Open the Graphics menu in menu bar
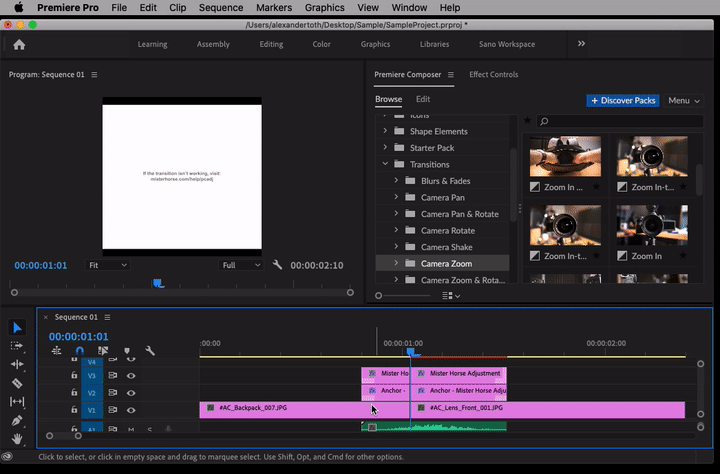 325,8
